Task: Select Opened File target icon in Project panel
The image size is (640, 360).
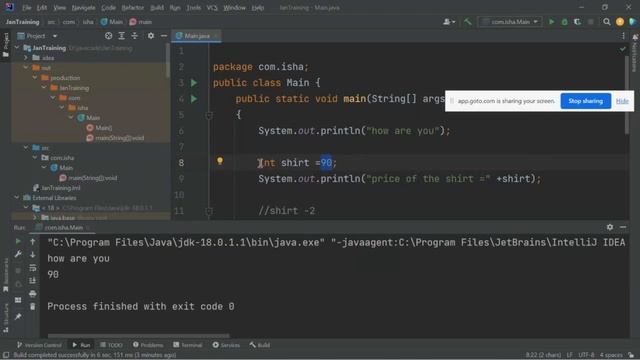Action: 109,36
